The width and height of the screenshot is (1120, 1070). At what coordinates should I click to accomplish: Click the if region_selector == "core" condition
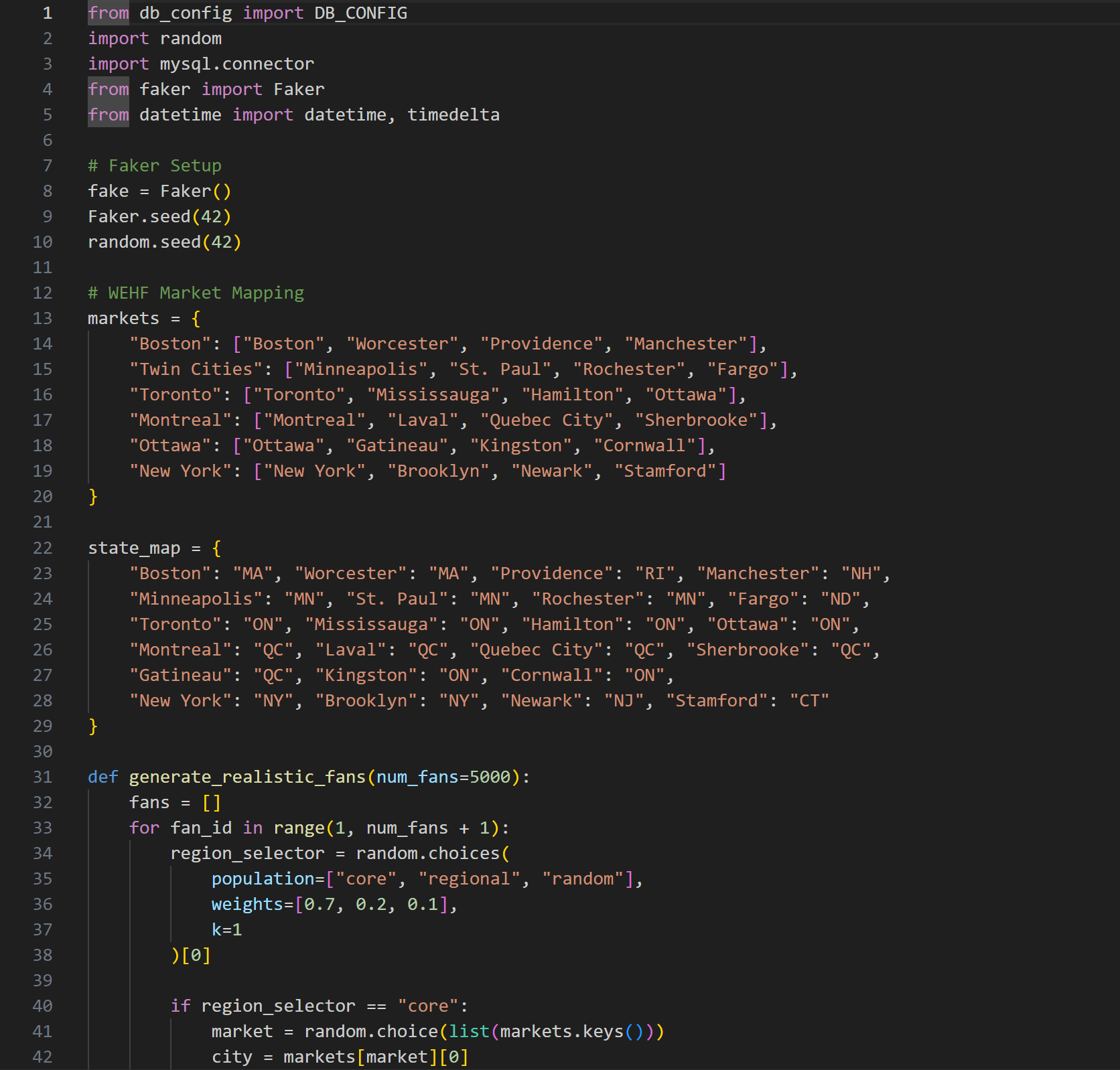[318, 1006]
